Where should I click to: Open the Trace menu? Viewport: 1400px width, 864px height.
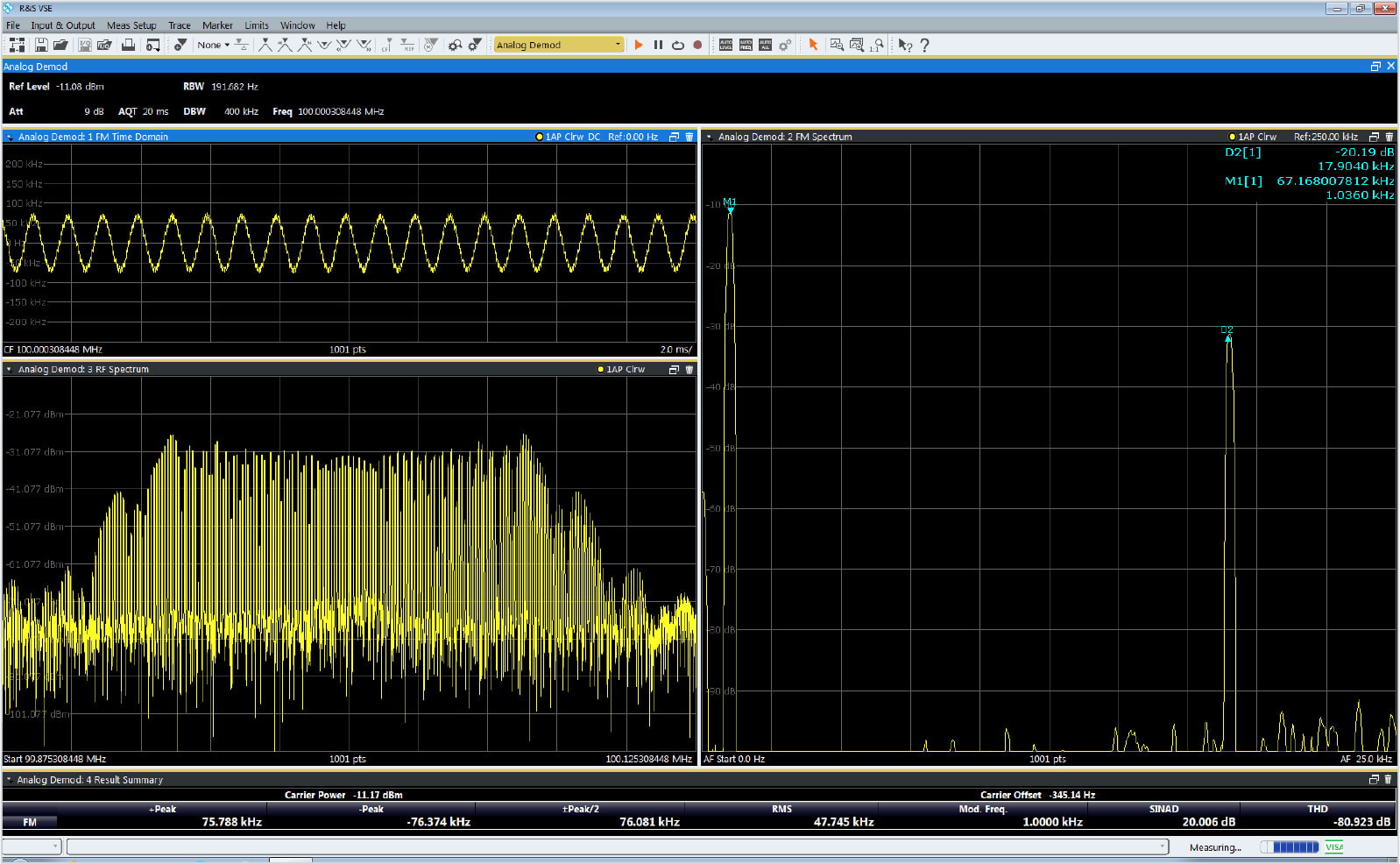tap(180, 25)
